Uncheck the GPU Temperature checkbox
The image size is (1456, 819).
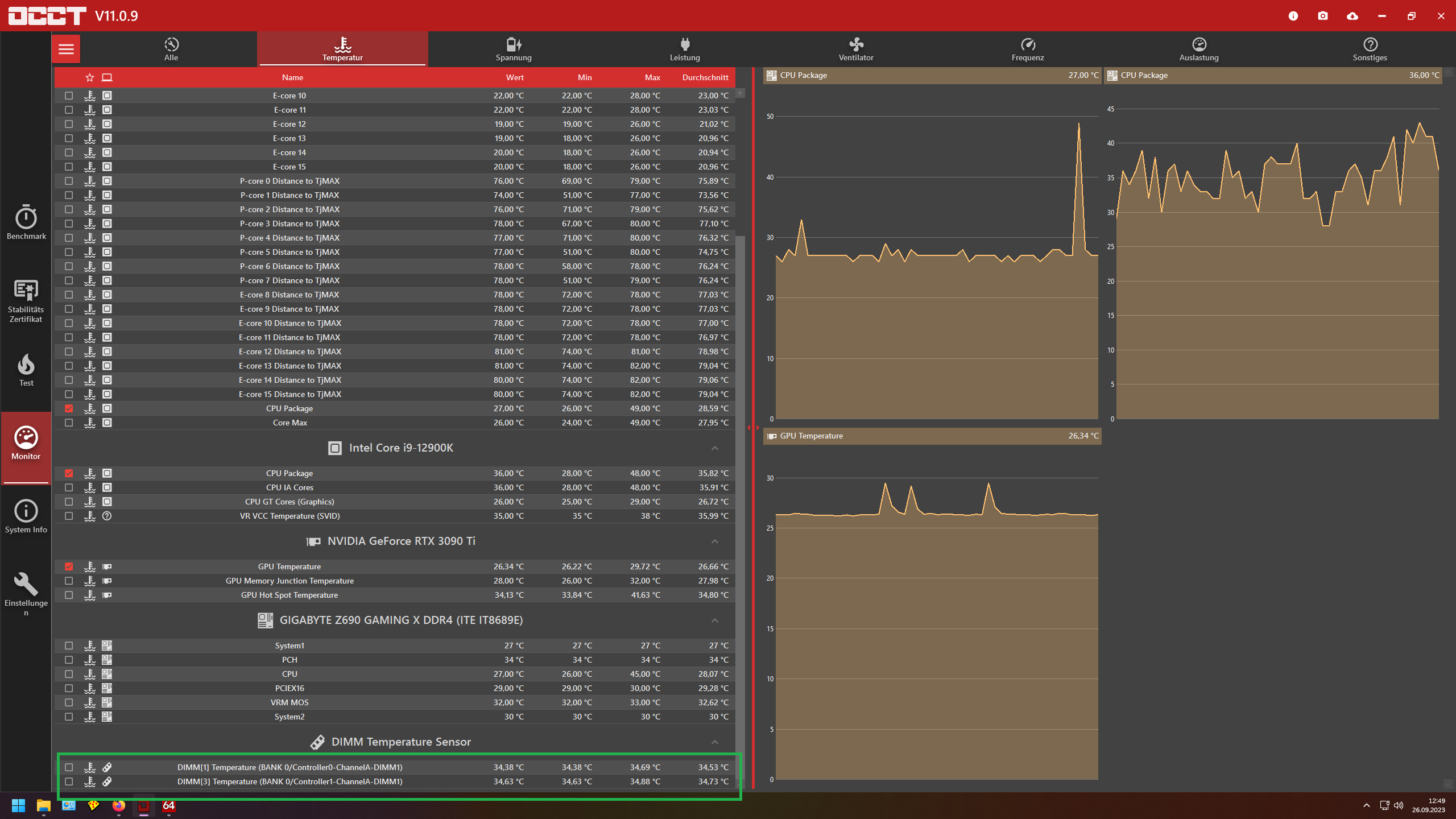click(69, 566)
